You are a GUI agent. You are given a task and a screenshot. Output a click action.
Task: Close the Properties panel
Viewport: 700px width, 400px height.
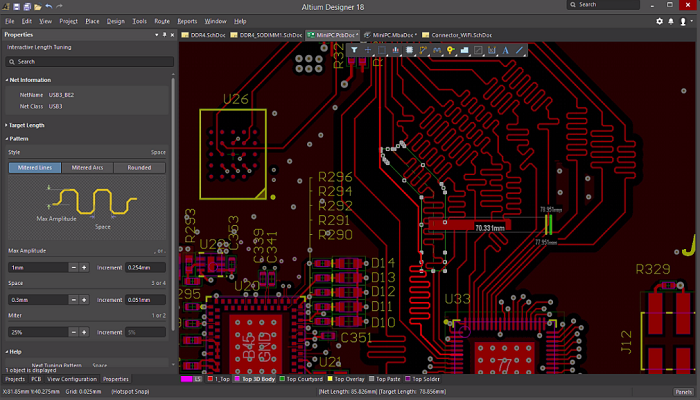pos(172,34)
